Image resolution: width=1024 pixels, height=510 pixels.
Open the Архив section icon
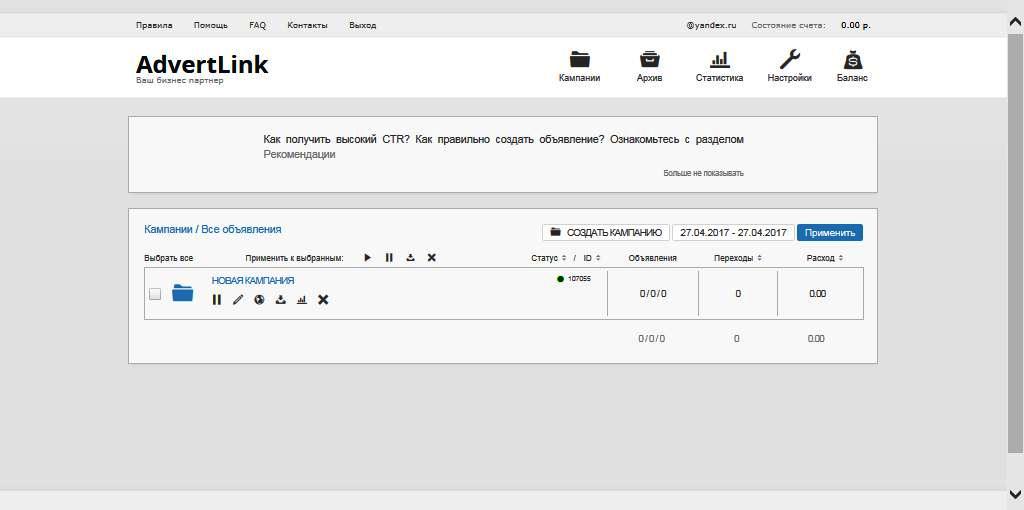point(649,59)
